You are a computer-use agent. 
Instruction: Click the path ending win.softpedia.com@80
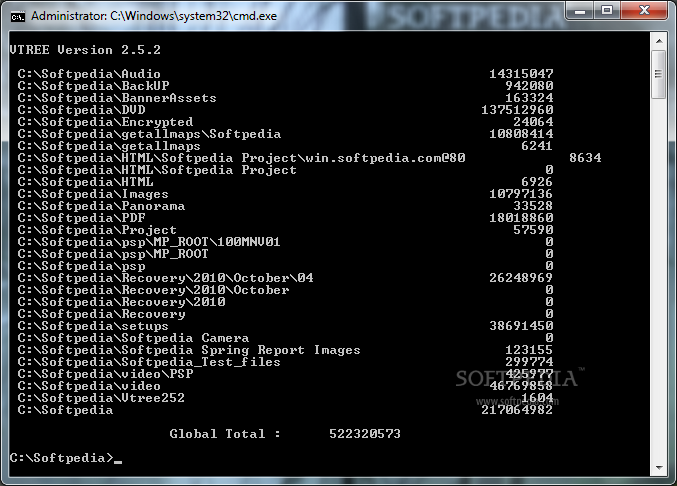pos(241,158)
